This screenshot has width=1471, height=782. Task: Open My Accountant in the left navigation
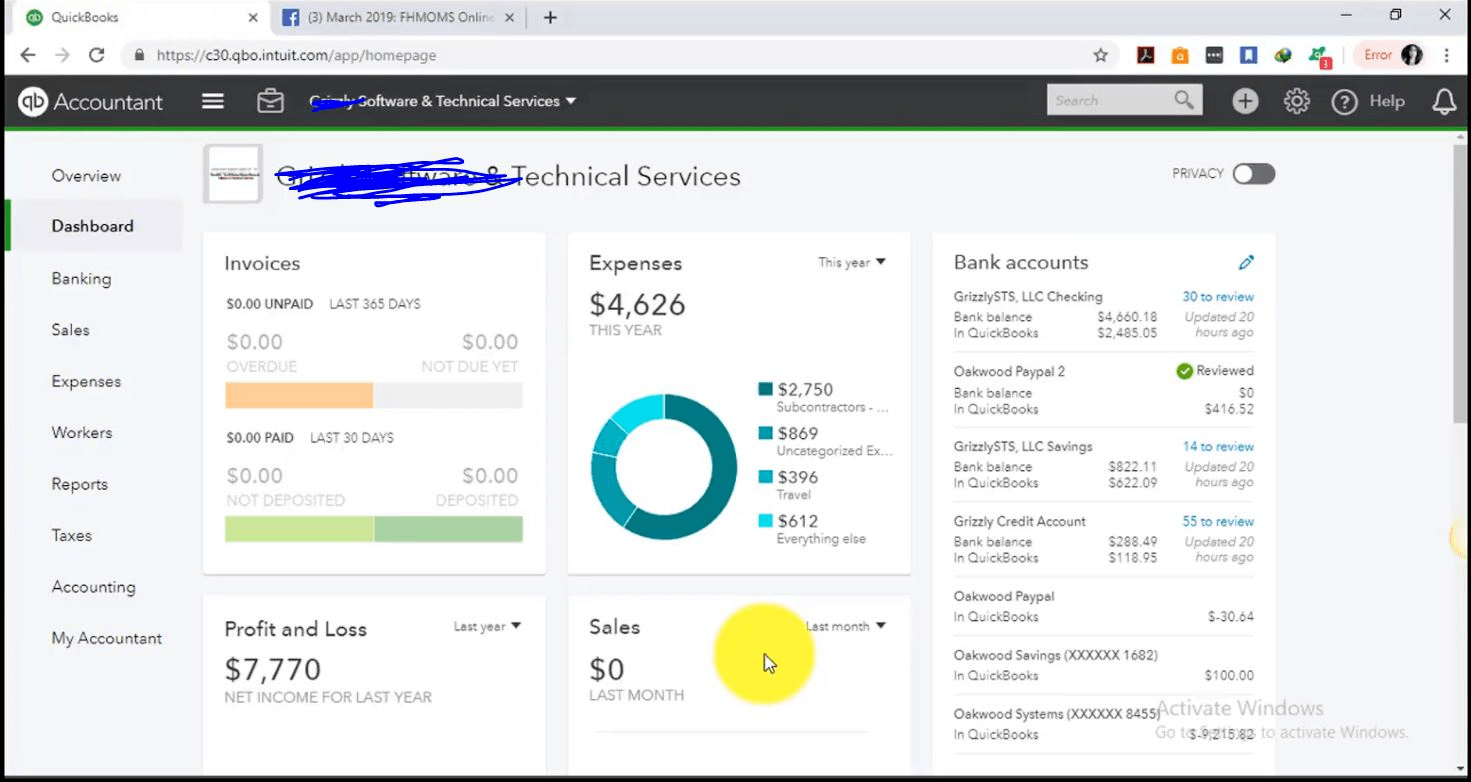(106, 638)
